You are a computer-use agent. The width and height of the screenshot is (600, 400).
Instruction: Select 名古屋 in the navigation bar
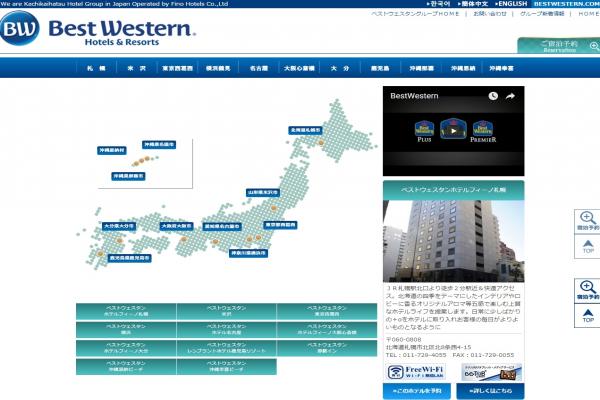pyautogui.click(x=259, y=68)
